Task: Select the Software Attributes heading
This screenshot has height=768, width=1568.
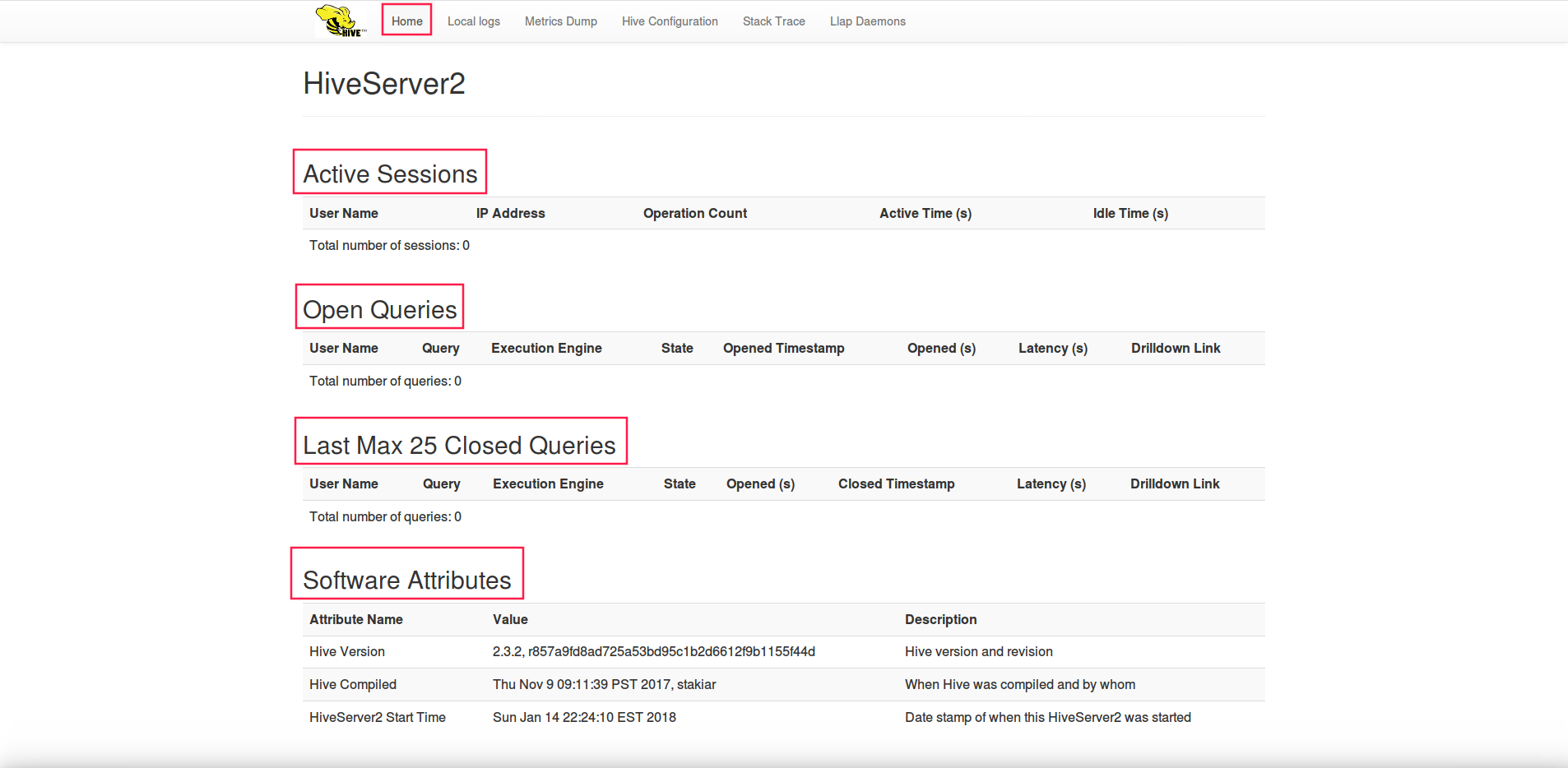Action: point(407,580)
